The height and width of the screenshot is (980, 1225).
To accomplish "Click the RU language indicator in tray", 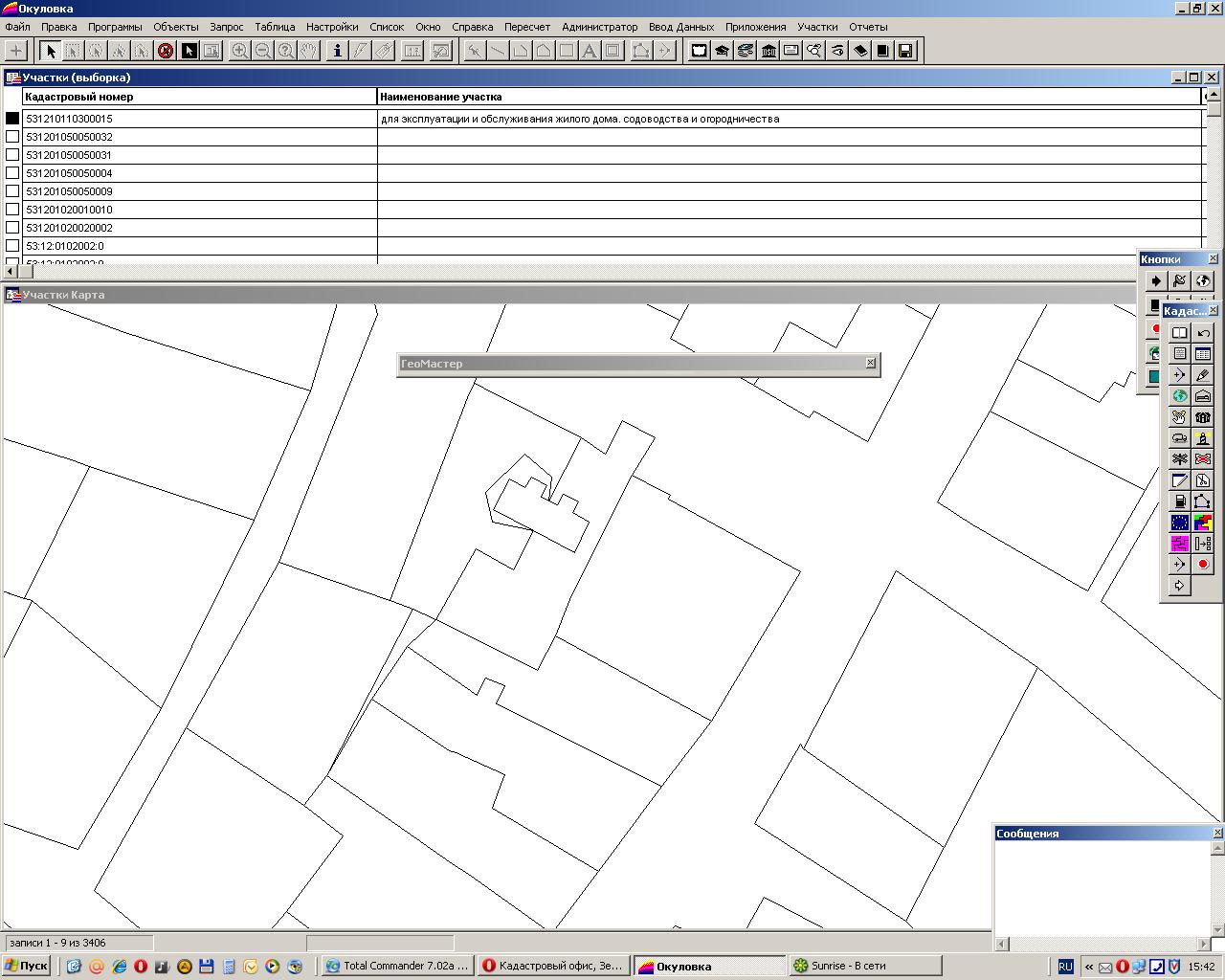I will pyautogui.click(x=1065, y=967).
